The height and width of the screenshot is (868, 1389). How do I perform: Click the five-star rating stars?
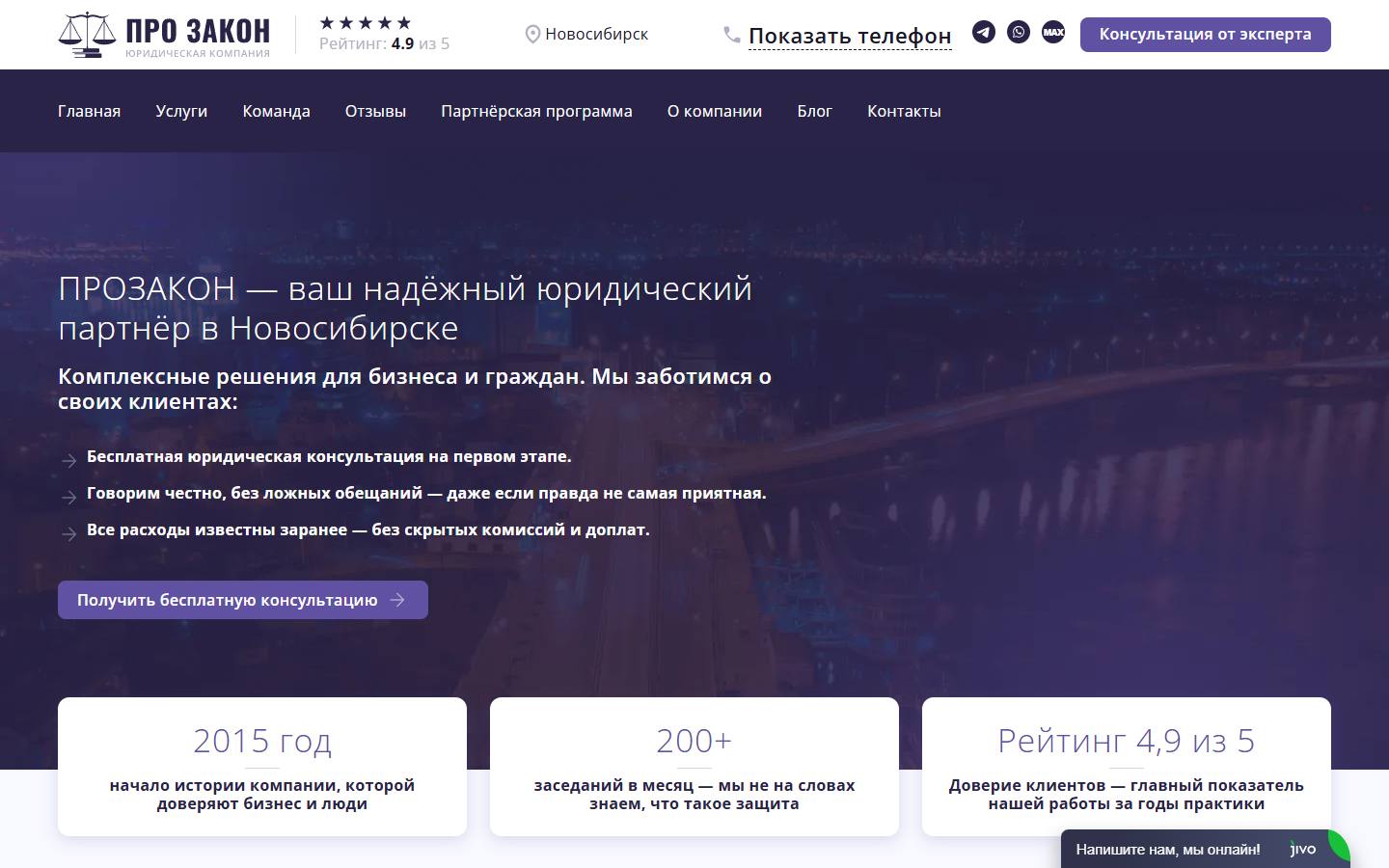(x=366, y=22)
